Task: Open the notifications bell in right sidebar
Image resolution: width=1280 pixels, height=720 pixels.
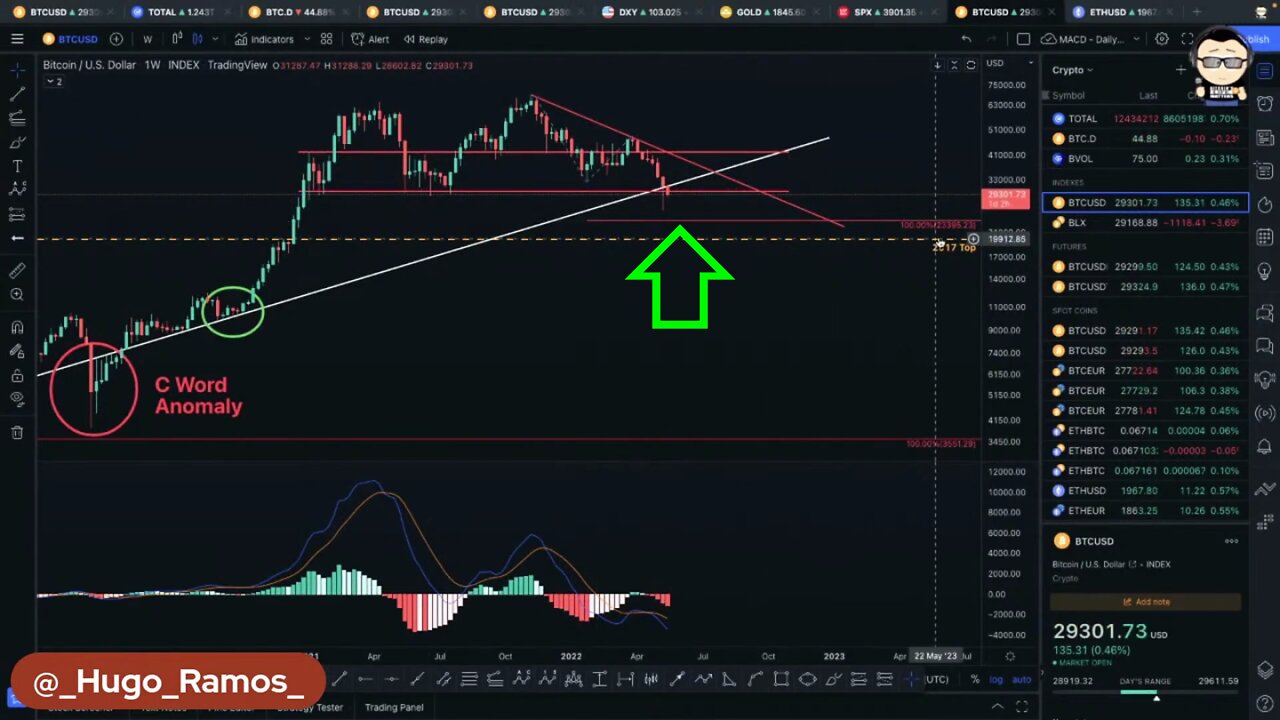Action: (x=1265, y=447)
